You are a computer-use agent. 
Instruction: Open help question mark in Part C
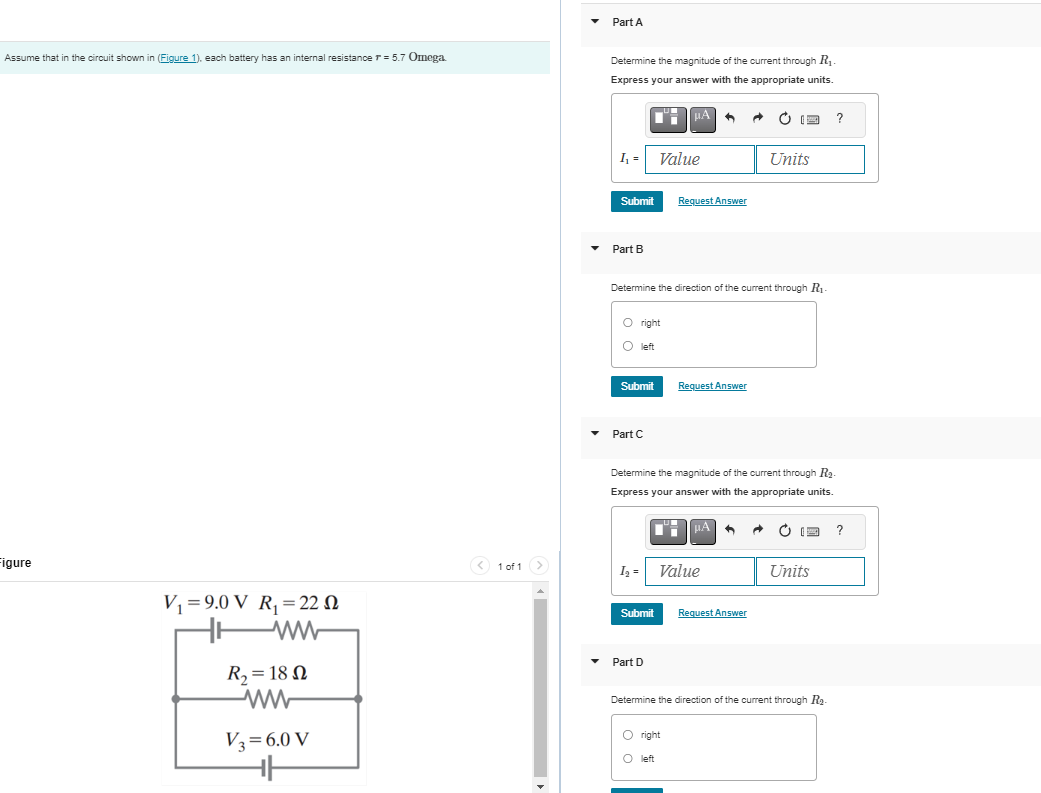(840, 530)
